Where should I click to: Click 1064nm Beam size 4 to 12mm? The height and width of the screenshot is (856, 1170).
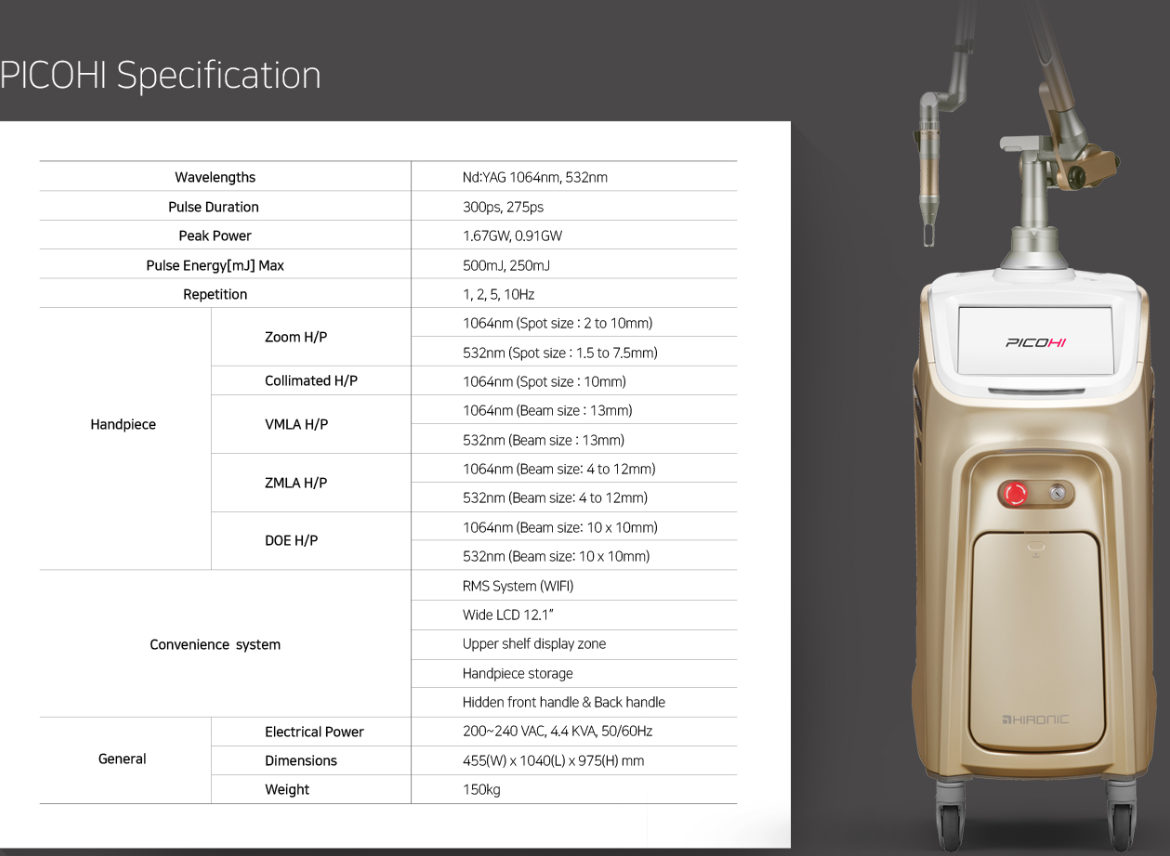point(559,469)
